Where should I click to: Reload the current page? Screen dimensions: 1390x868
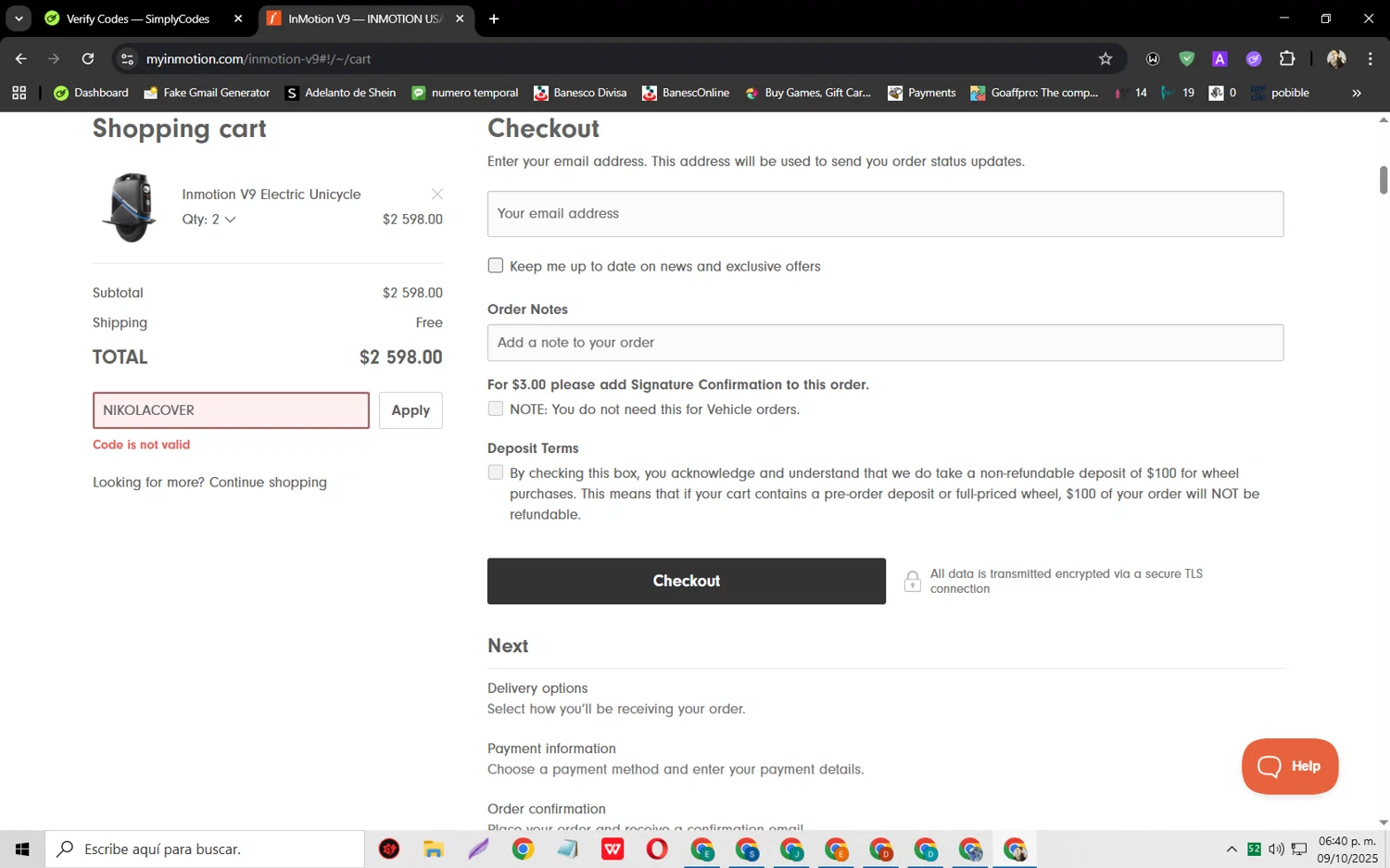point(88,58)
